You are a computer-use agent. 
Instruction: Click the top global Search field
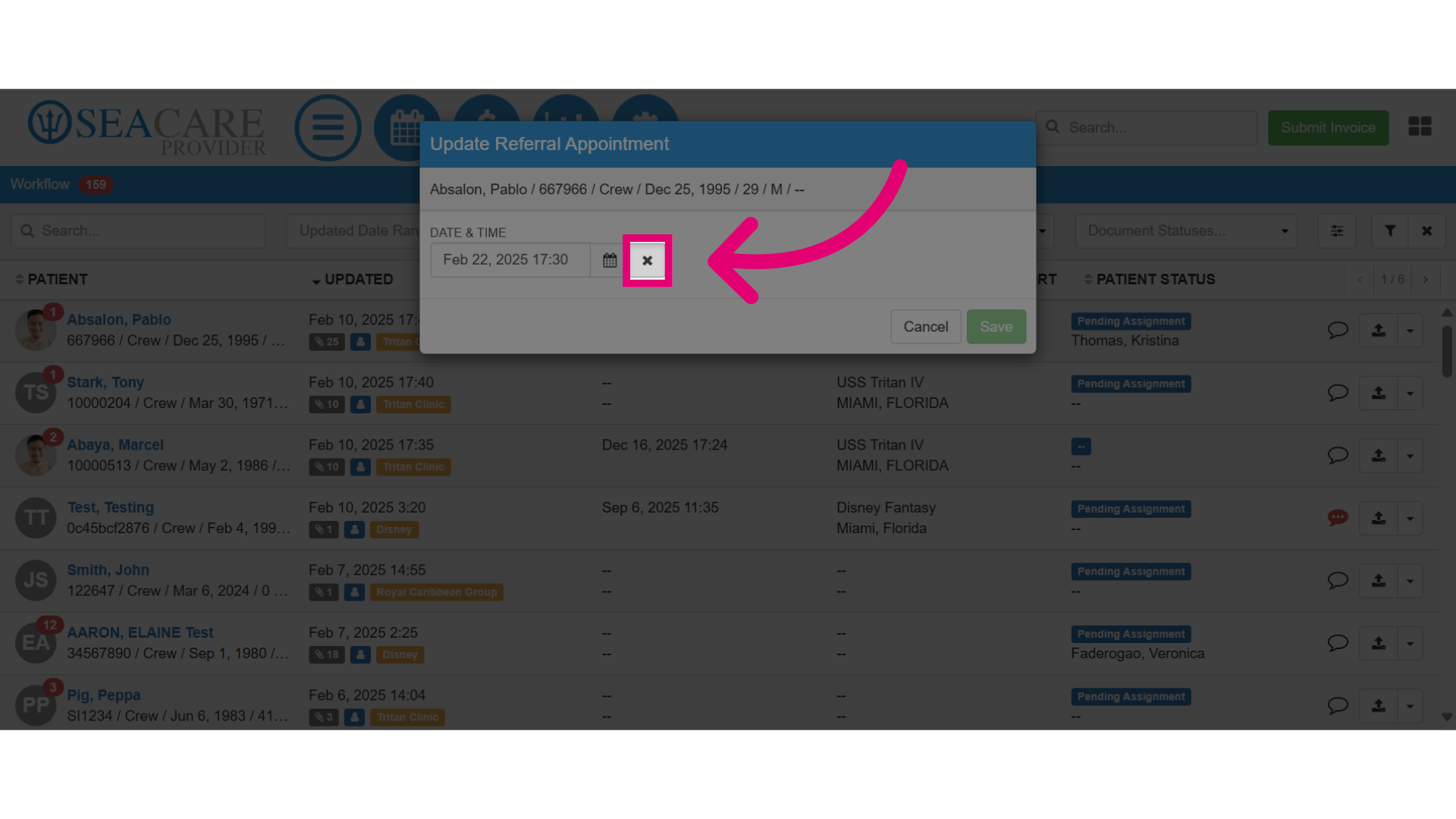tap(1147, 127)
